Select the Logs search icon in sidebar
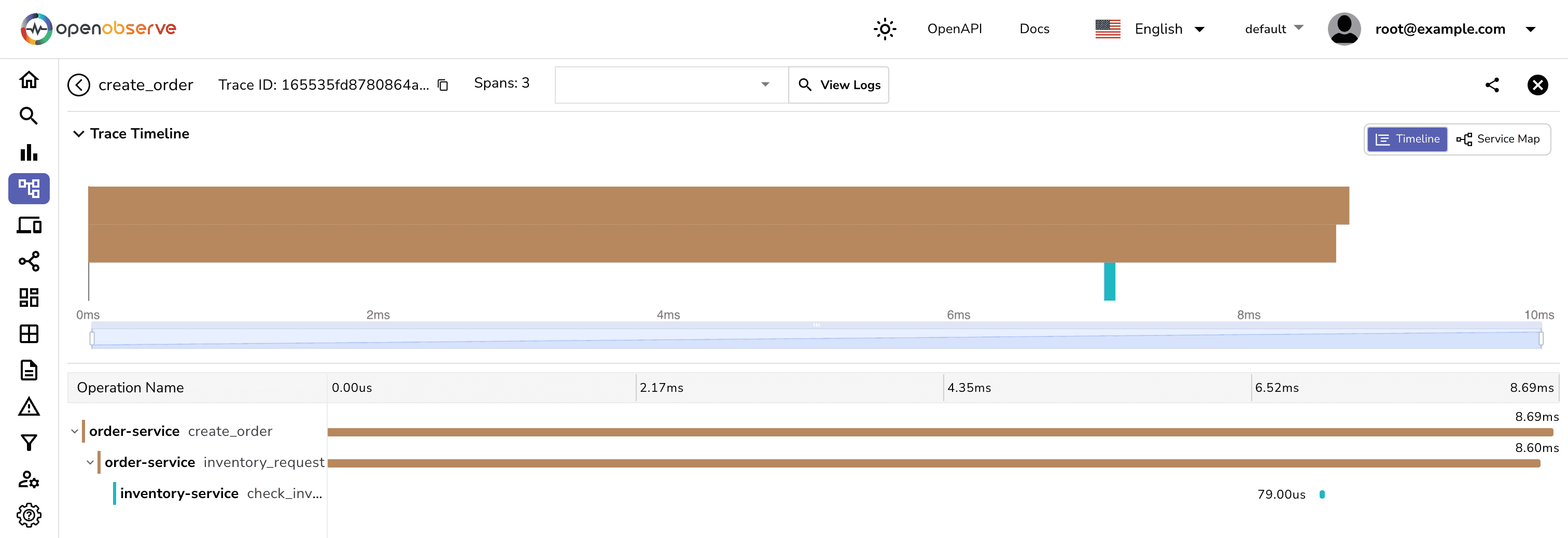The height and width of the screenshot is (538, 1568). 29,116
